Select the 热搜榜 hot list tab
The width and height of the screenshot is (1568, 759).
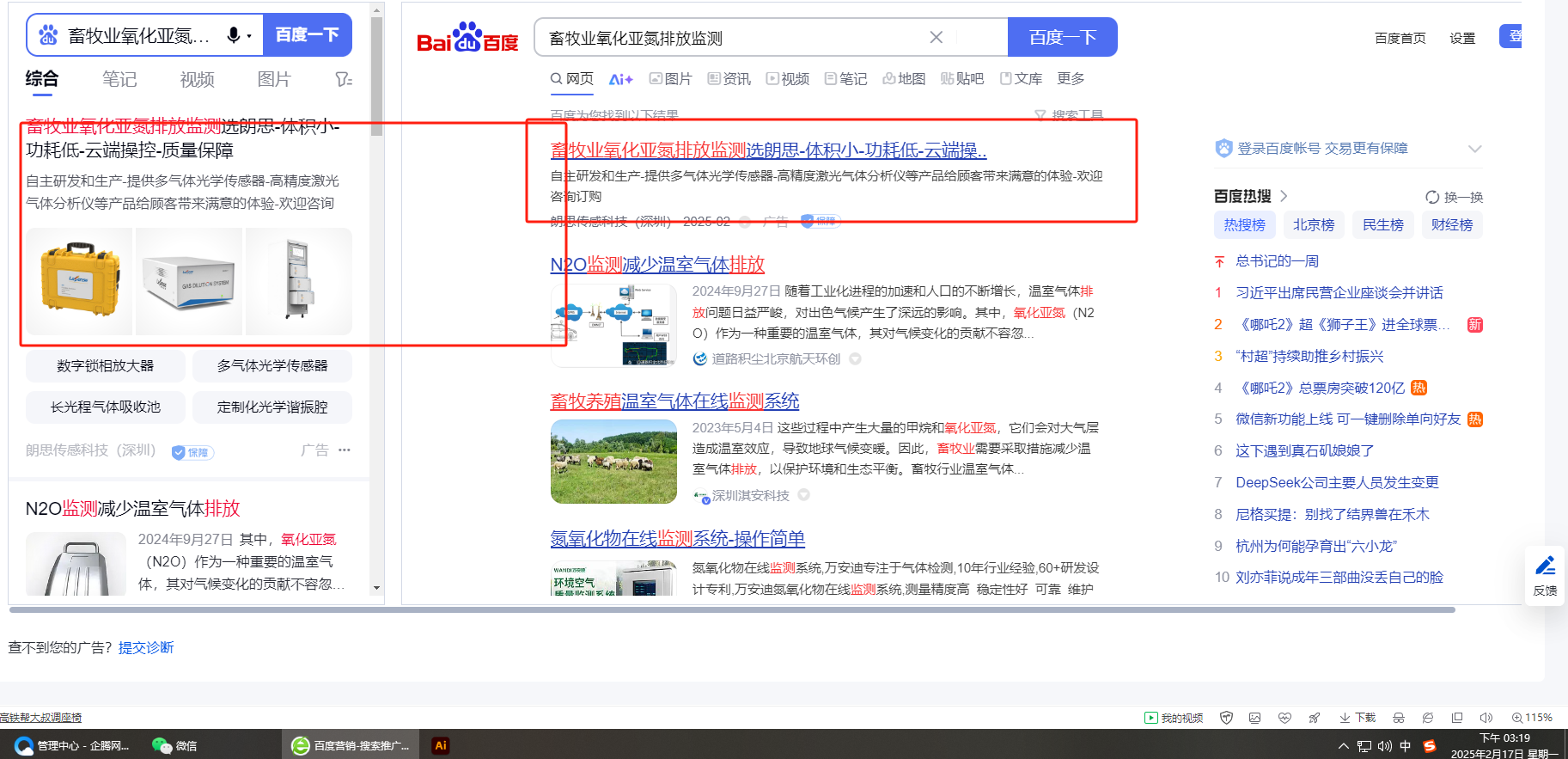tap(1245, 225)
